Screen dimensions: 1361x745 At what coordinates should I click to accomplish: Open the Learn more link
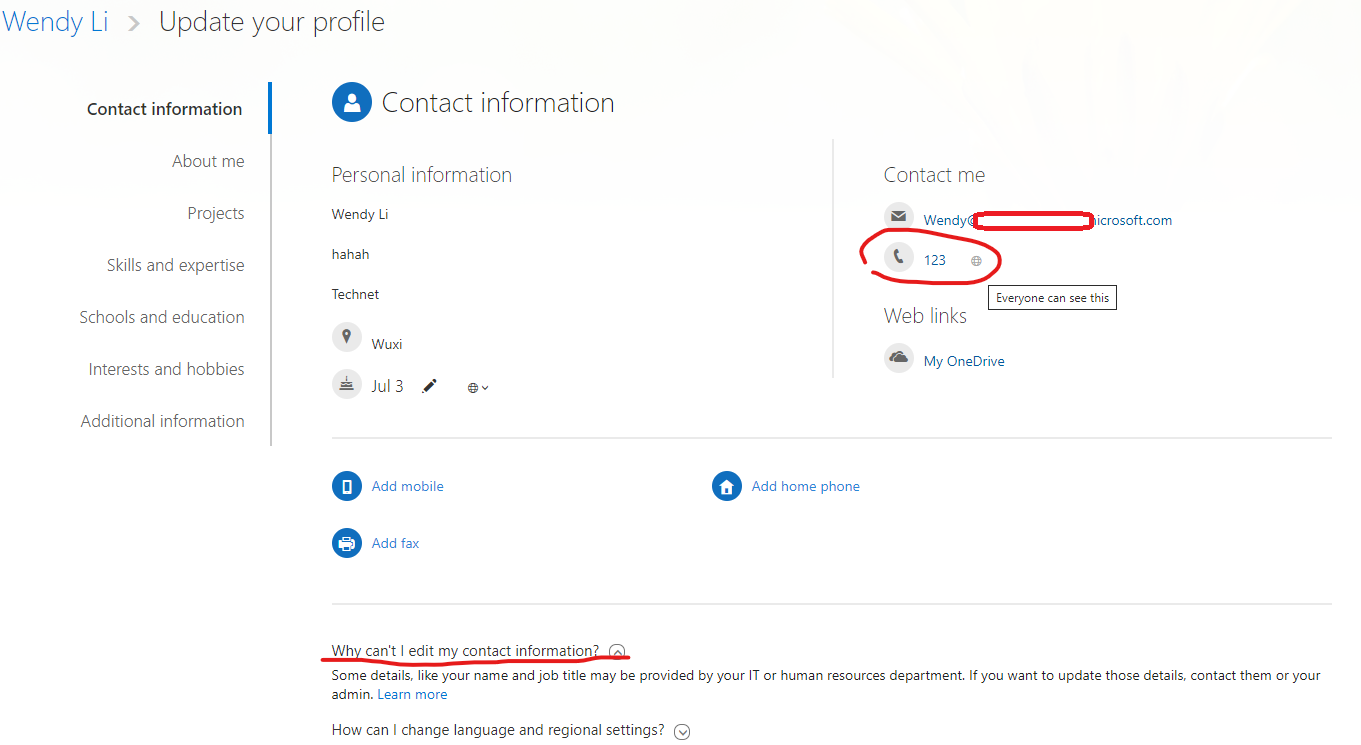tap(411, 693)
